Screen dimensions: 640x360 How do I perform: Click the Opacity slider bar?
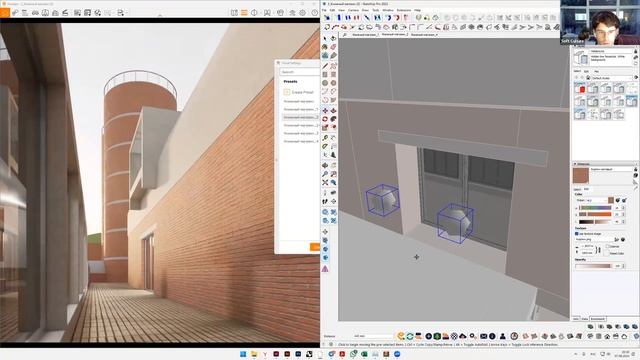coord(593,266)
